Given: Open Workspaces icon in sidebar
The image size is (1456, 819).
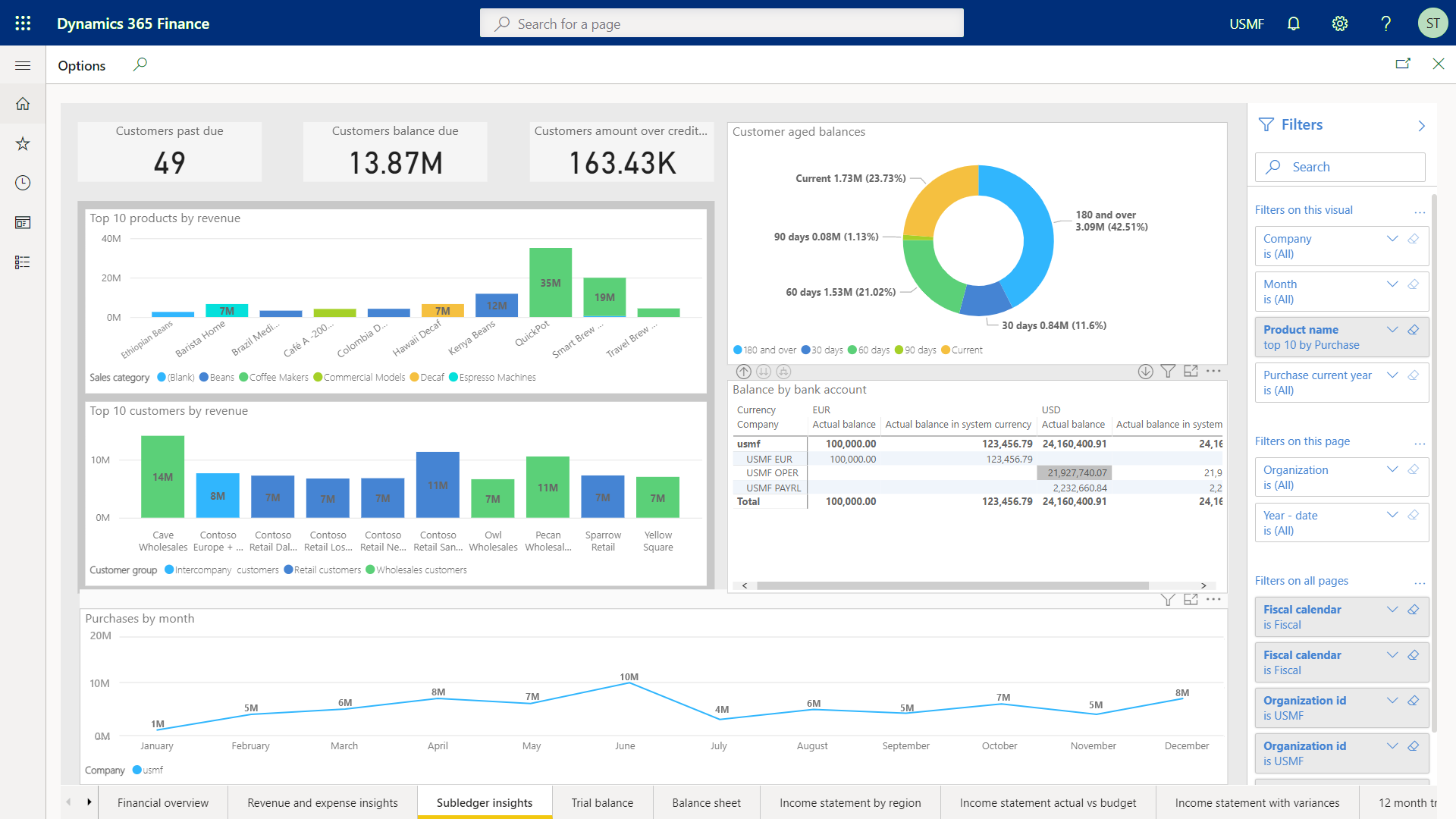Looking at the screenshot, I should click(23, 222).
